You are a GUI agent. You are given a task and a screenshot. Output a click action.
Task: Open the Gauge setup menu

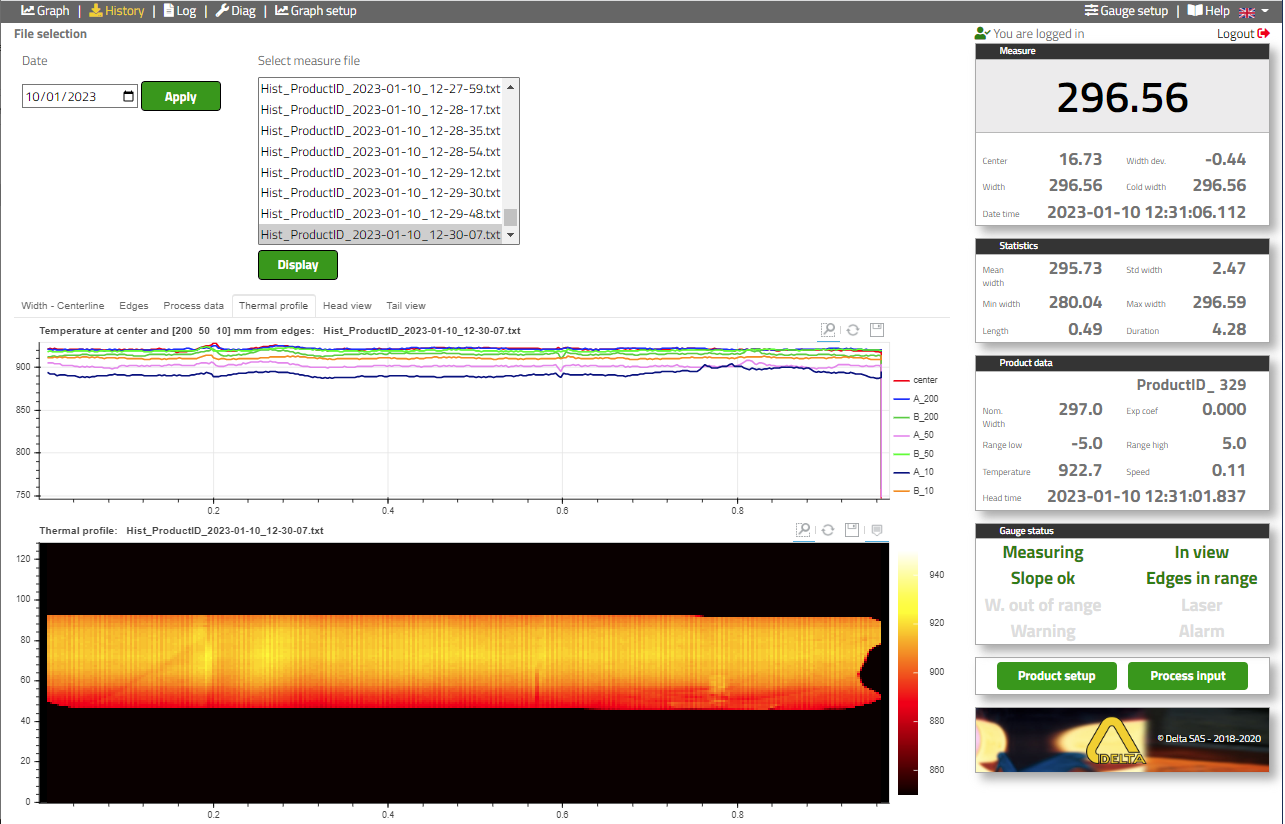pos(1125,11)
